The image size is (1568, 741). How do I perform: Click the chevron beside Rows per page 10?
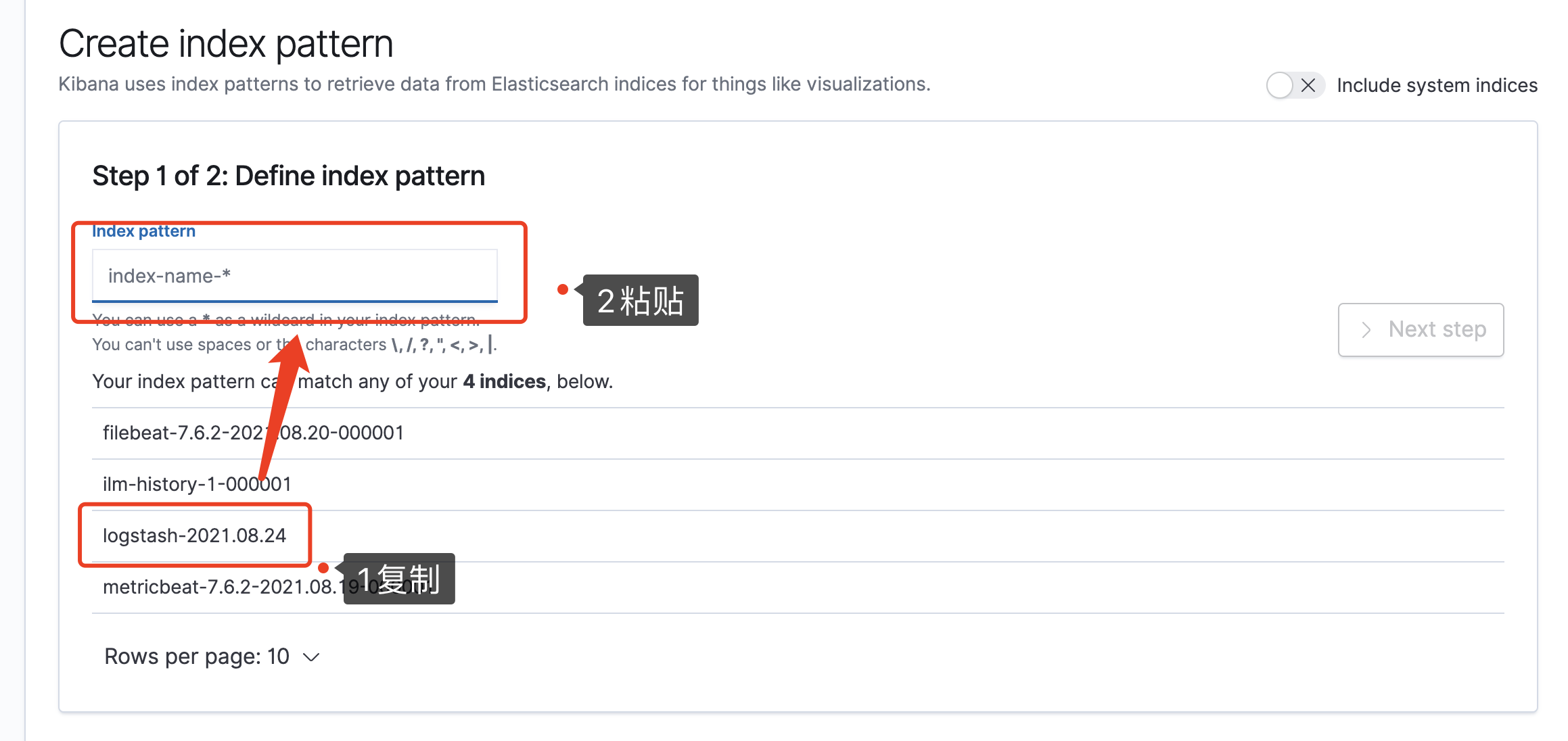(x=311, y=657)
